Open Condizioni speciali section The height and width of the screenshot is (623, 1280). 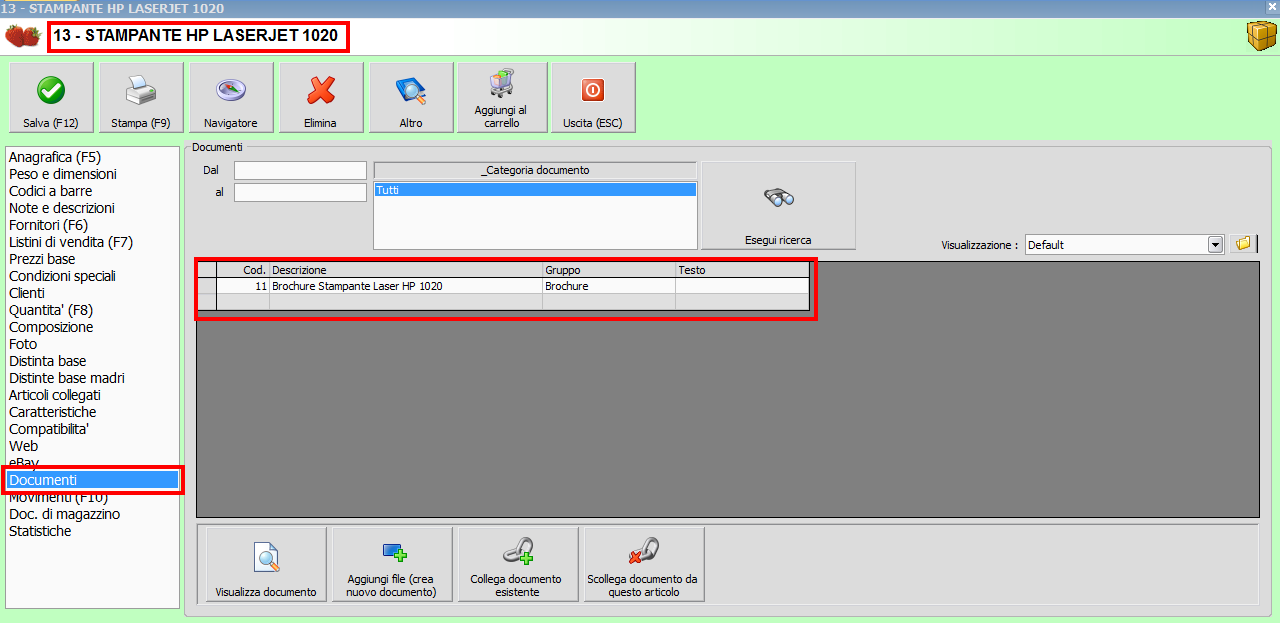[63, 276]
